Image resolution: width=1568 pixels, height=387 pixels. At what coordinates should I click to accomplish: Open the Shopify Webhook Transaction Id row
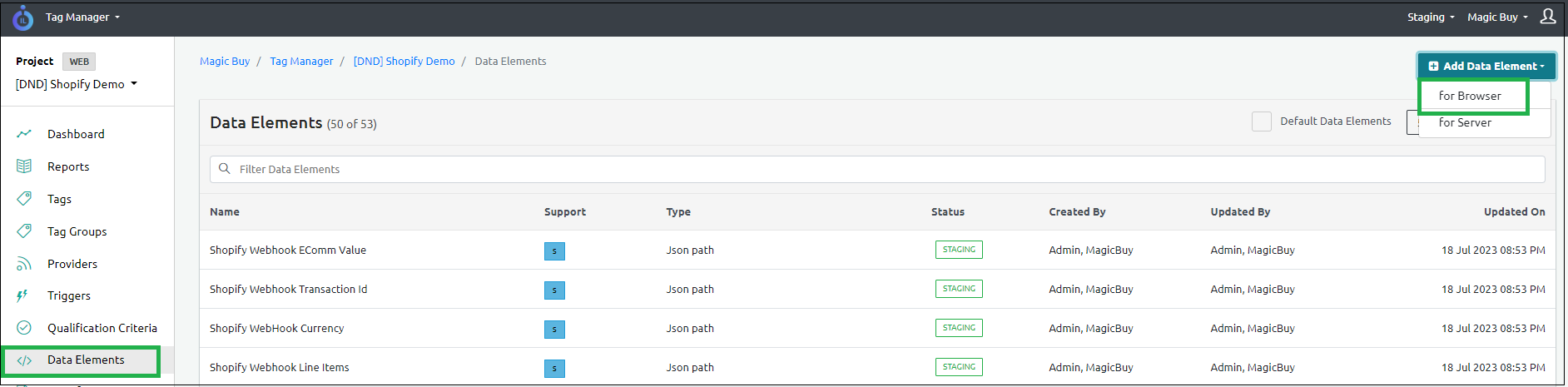[x=288, y=289]
